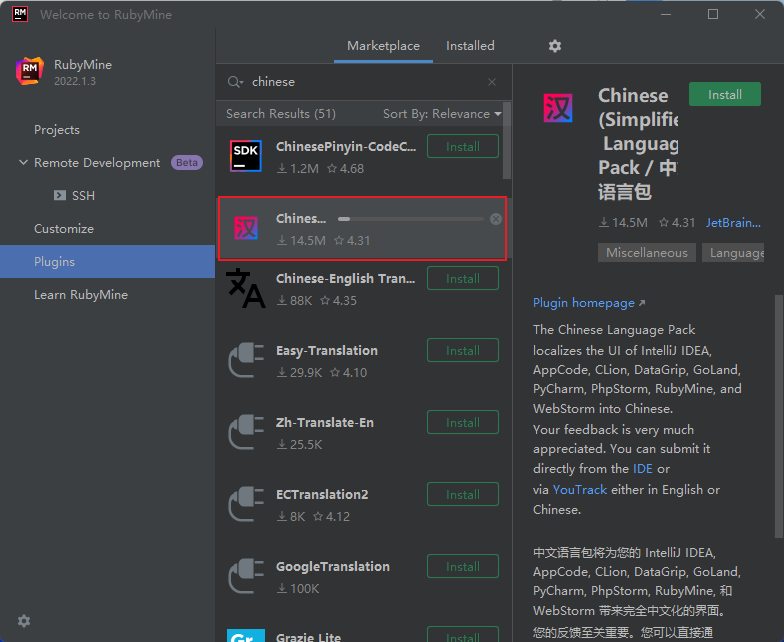Screen dimensions: 784x642
Task: Click the plugin list scrollbar
Action: [x=507, y=140]
